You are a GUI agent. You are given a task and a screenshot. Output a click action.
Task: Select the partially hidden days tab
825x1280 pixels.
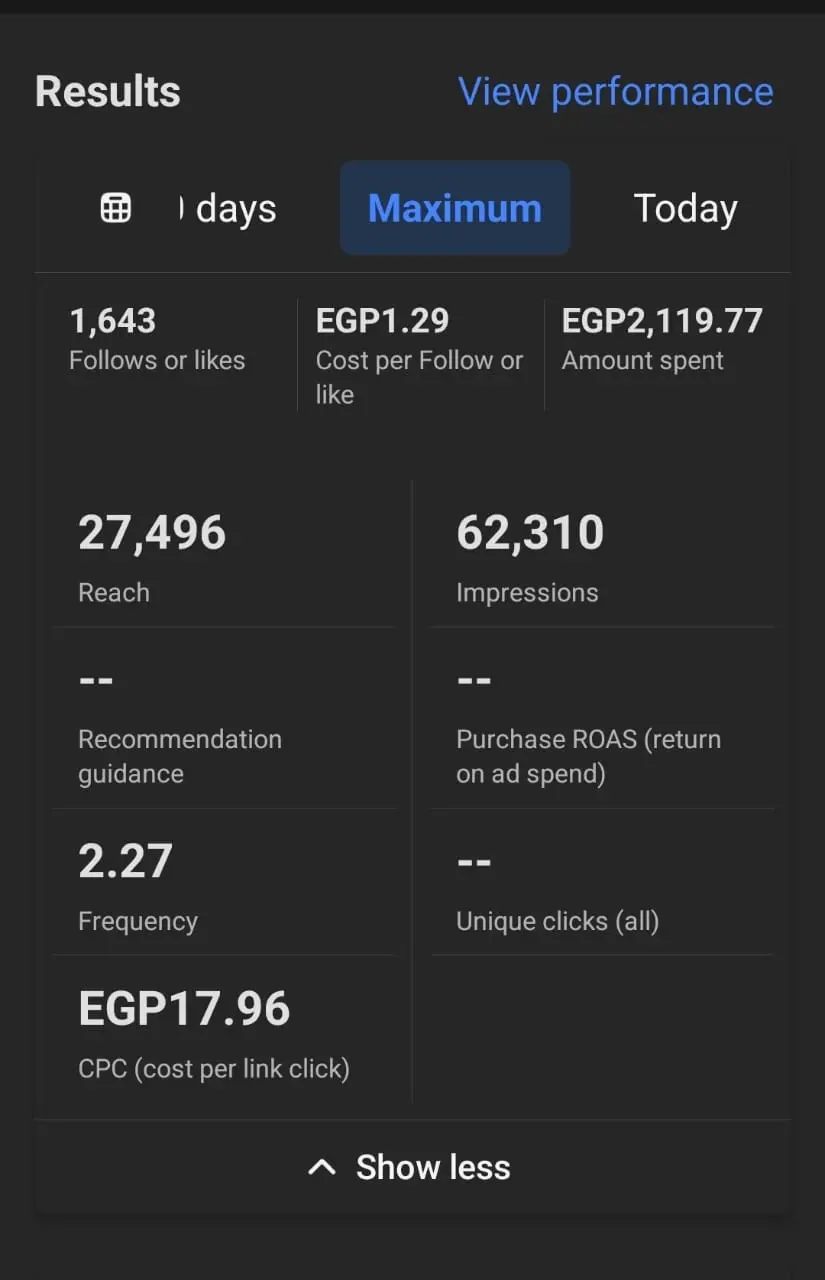pyautogui.click(x=231, y=209)
